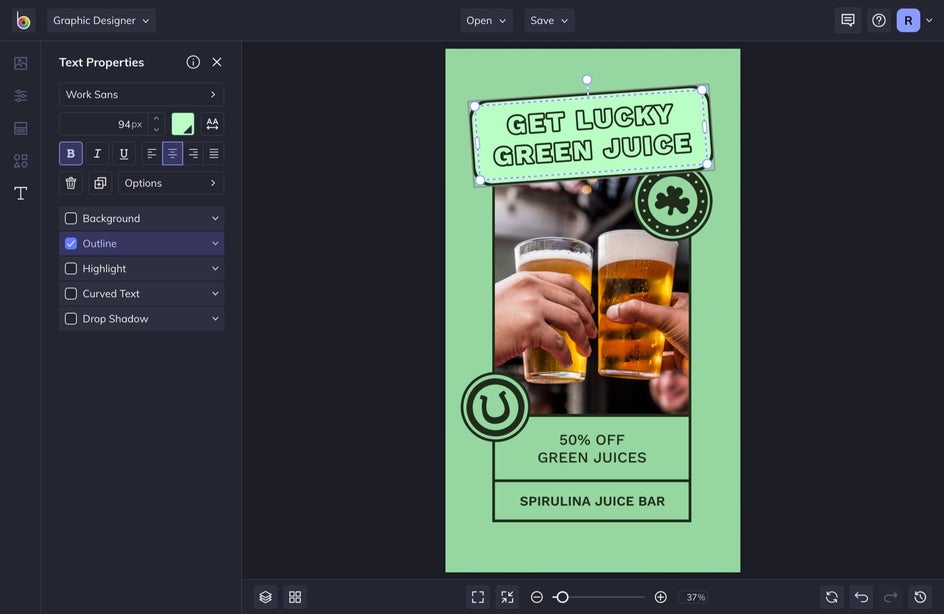
Task: Click the Options button
Action: 170,183
